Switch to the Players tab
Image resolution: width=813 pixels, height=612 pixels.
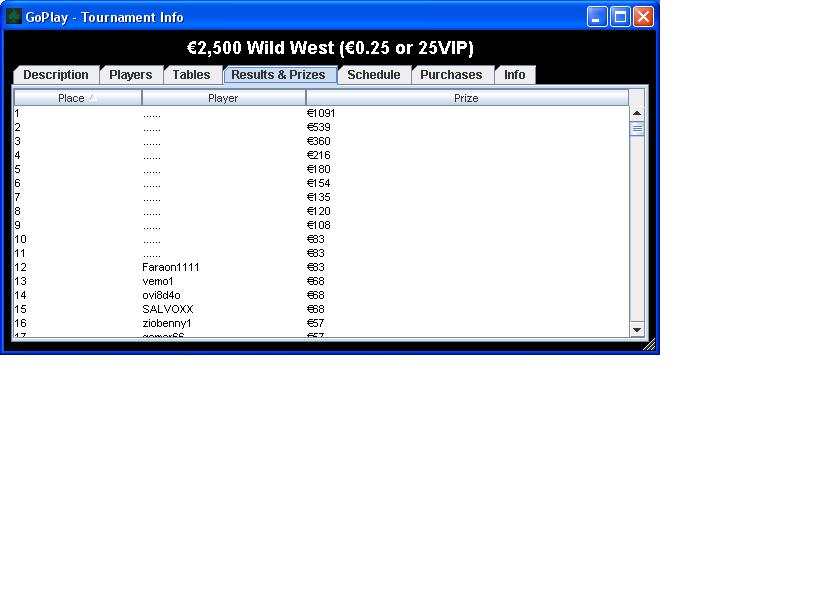(x=131, y=75)
